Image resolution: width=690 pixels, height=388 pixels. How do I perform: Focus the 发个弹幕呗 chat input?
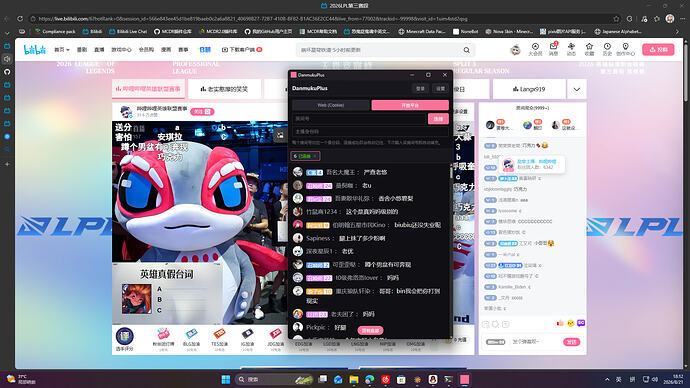point(534,342)
